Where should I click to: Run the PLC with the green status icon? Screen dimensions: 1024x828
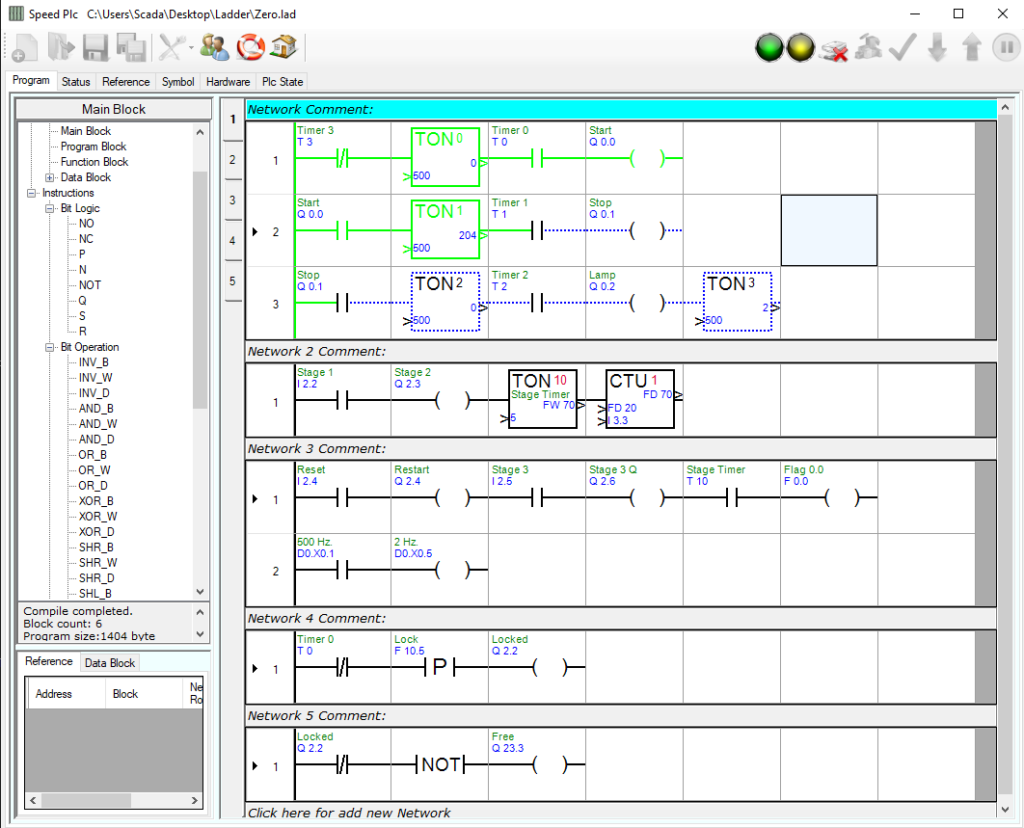point(769,47)
